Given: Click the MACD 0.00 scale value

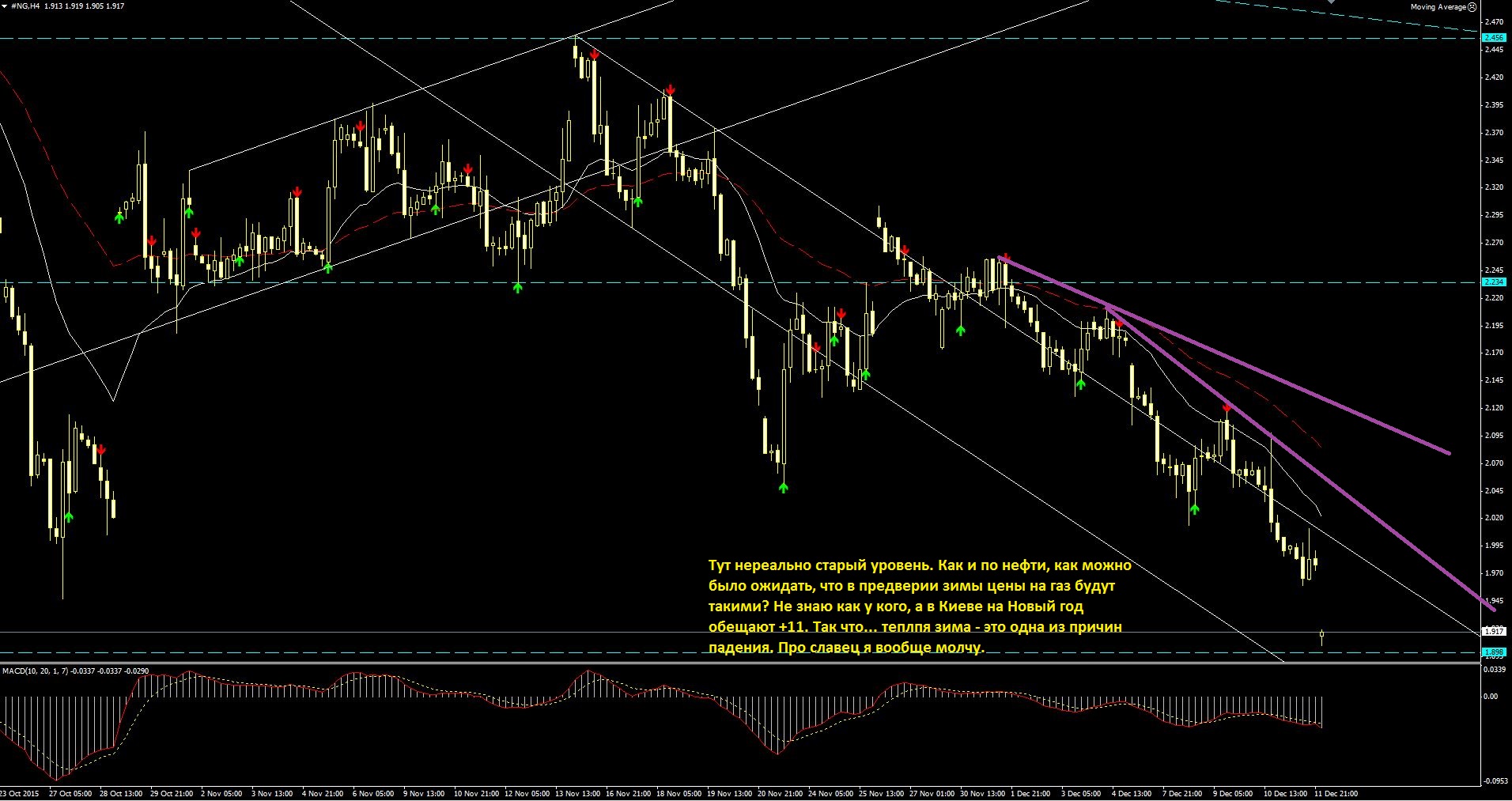Looking at the screenshot, I should [1491, 697].
